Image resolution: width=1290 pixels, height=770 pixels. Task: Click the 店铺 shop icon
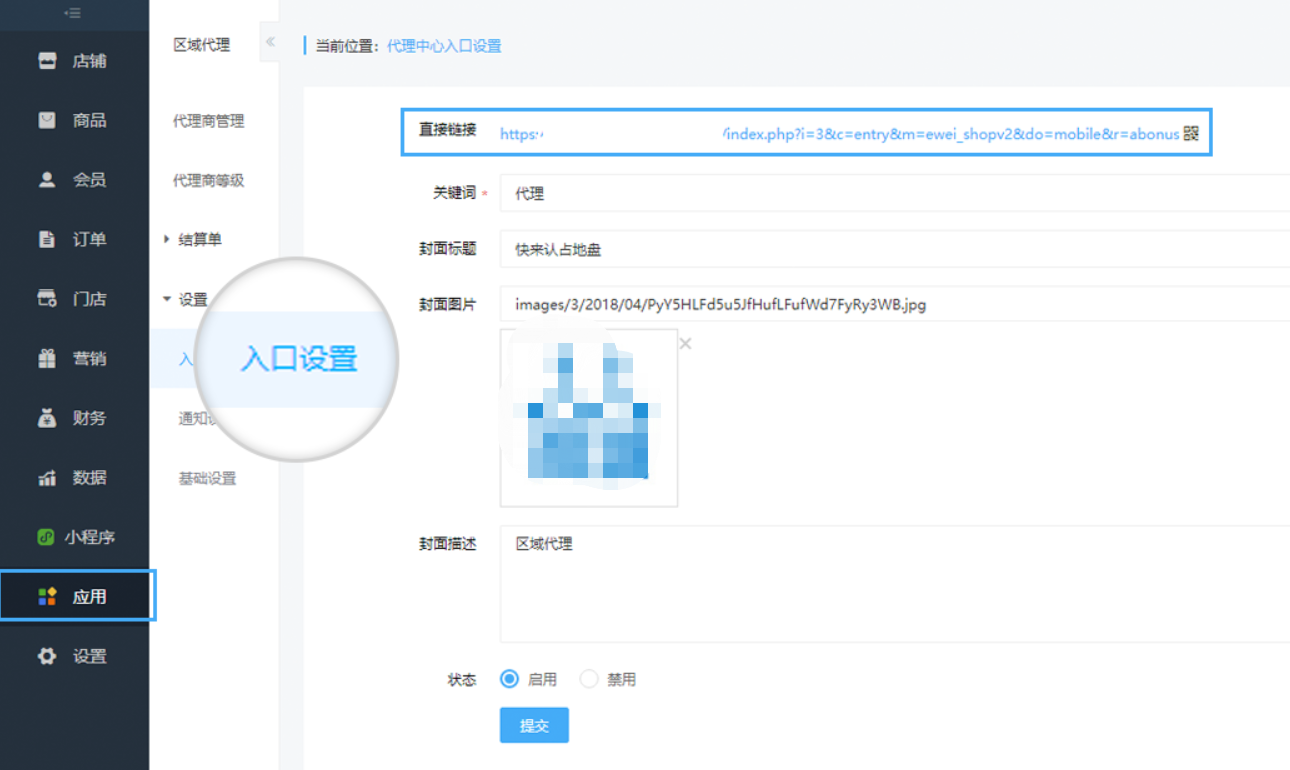[x=47, y=61]
